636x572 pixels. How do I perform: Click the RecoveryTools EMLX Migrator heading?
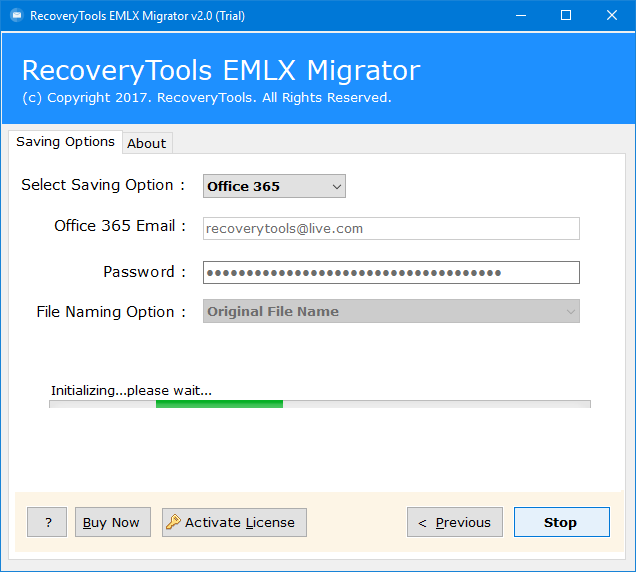[x=221, y=71]
